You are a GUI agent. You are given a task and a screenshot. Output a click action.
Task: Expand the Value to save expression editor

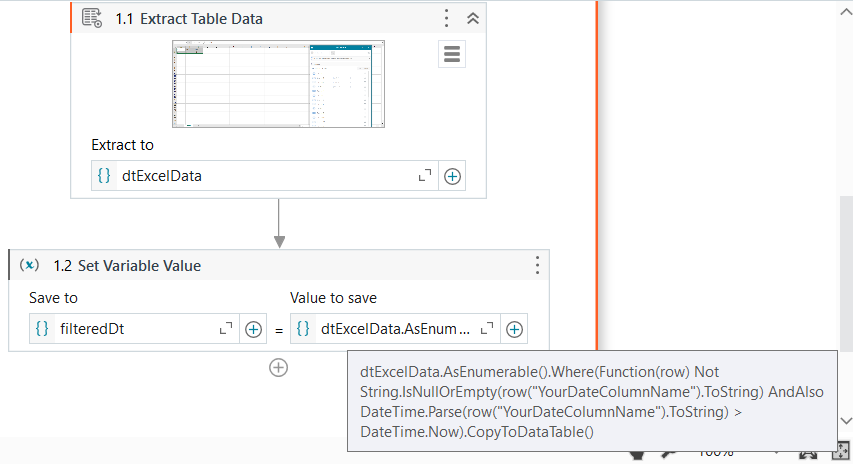click(487, 329)
